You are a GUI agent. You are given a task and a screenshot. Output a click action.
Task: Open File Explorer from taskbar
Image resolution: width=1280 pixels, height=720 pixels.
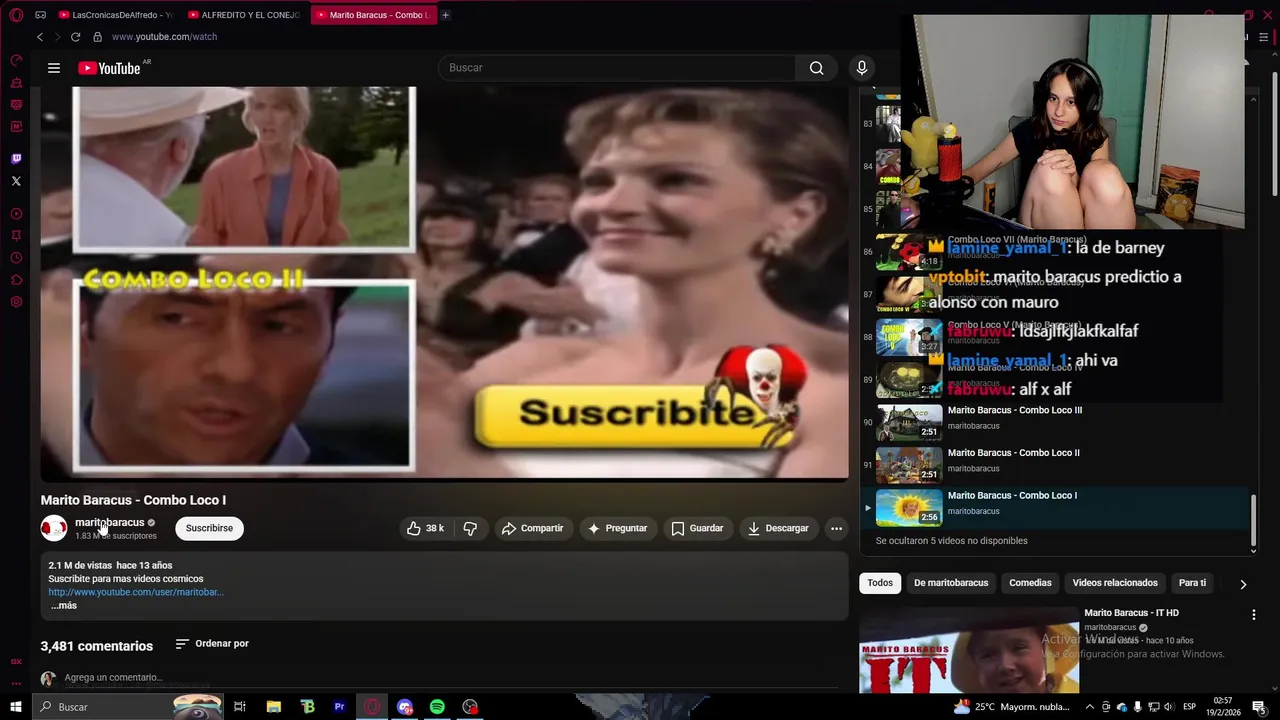[x=274, y=707]
